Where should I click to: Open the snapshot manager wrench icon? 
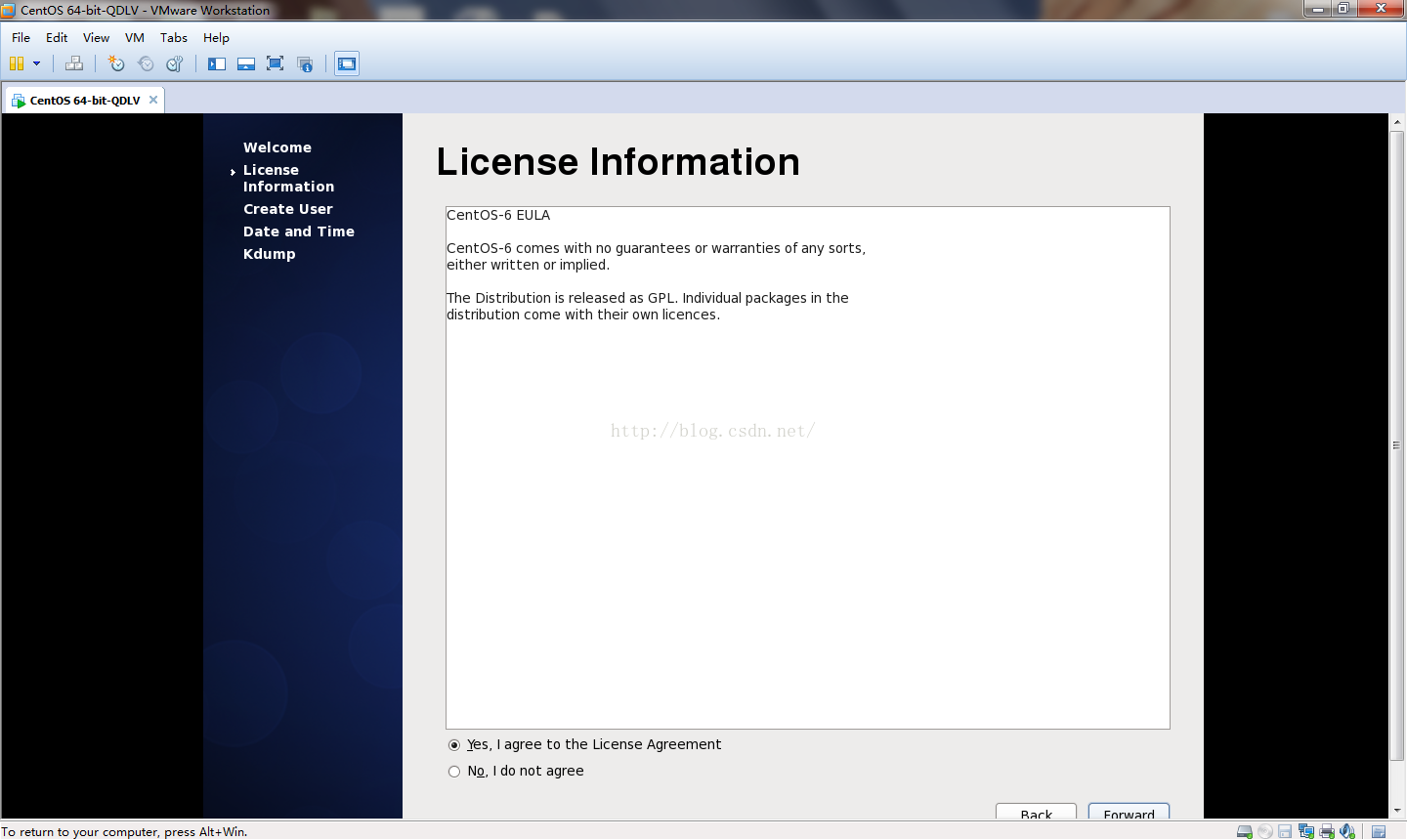coord(175,63)
